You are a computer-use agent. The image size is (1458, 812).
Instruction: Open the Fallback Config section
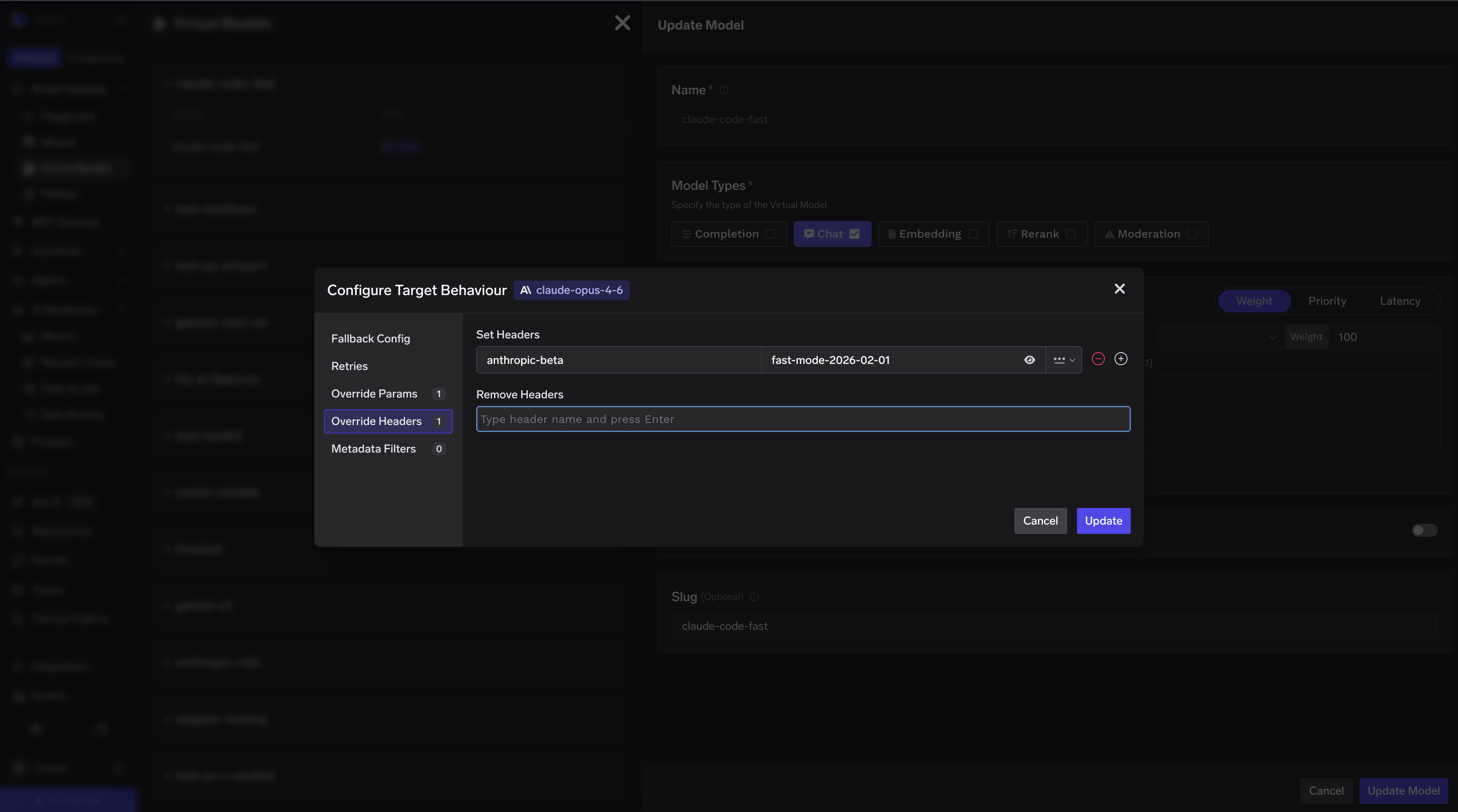coord(370,338)
